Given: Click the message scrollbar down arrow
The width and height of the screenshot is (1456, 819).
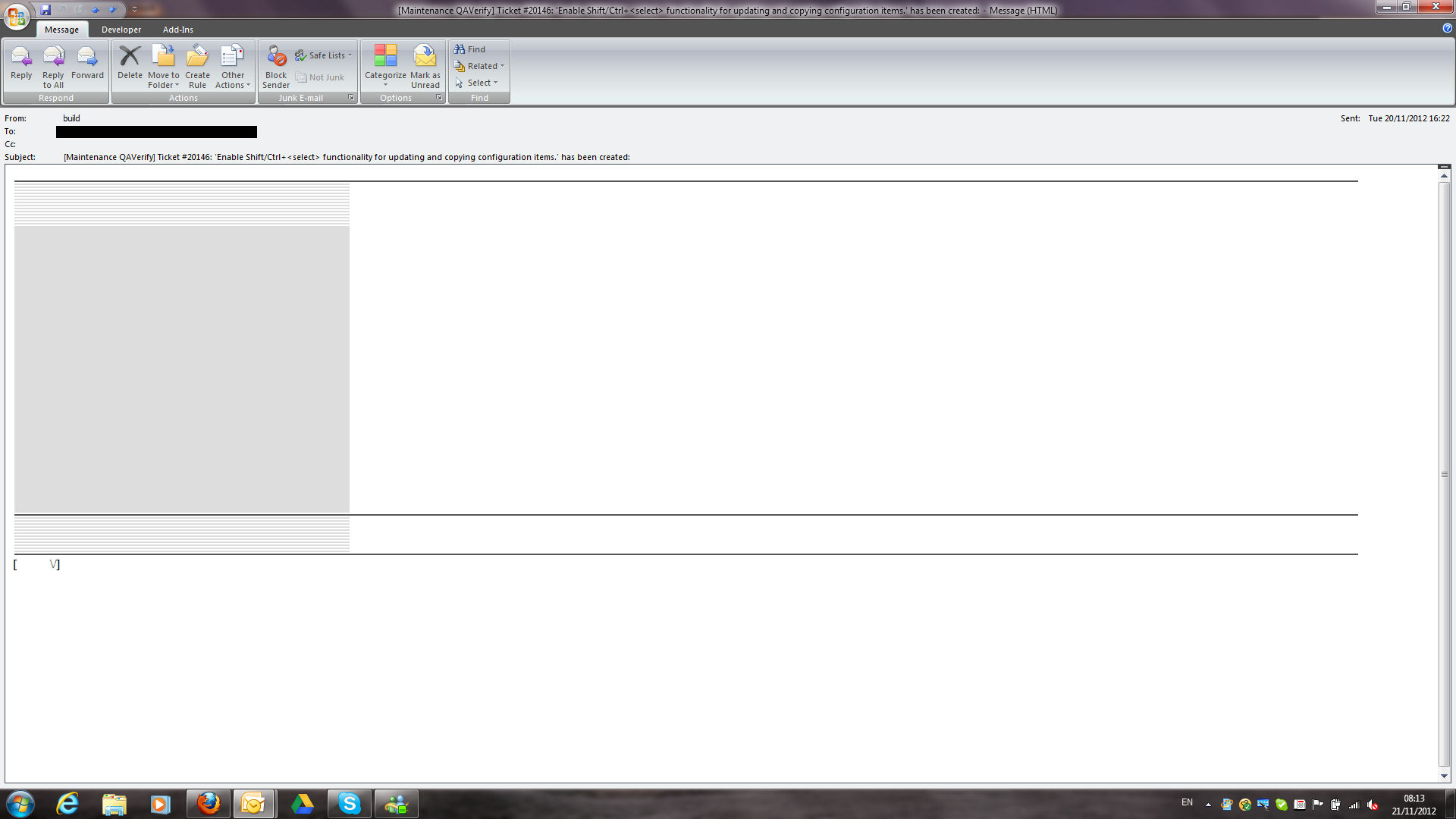Looking at the screenshot, I should (1444, 776).
